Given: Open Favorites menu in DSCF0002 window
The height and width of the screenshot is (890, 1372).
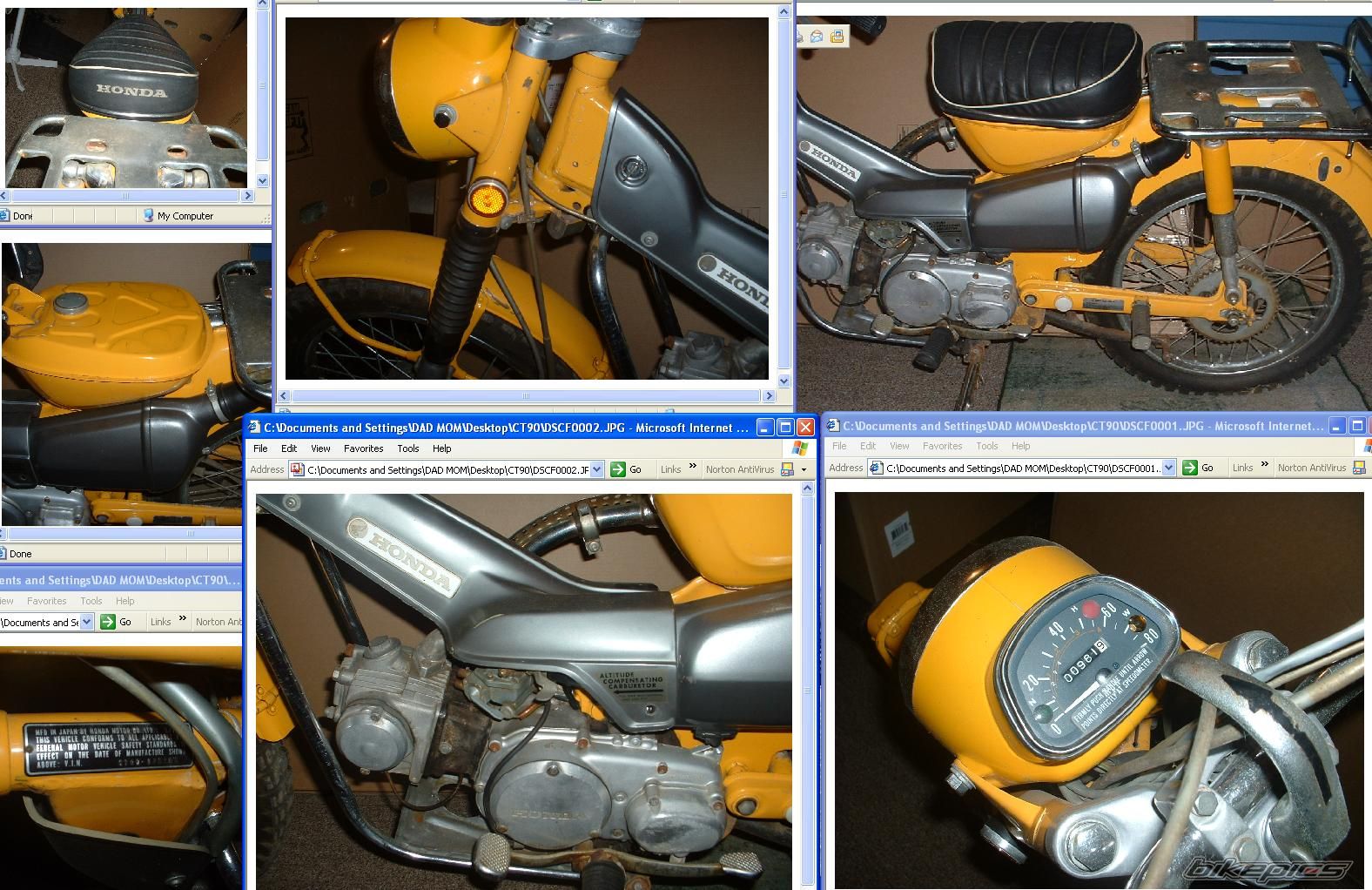Looking at the screenshot, I should tap(363, 448).
